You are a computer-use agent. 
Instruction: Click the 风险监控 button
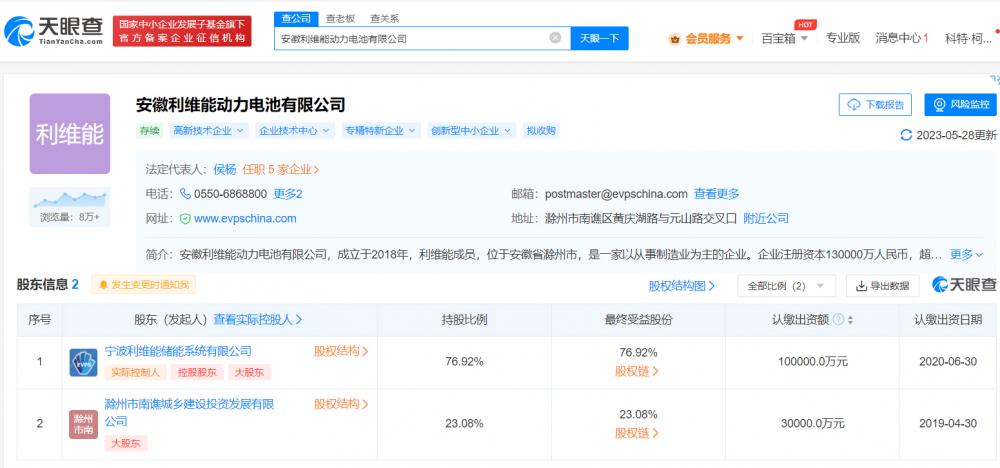pos(960,105)
